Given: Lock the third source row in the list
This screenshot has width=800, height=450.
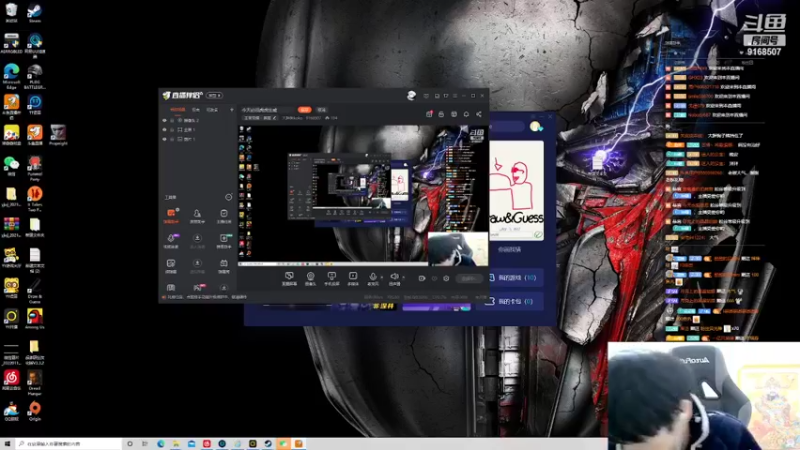Looking at the screenshot, I should [172, 139].
